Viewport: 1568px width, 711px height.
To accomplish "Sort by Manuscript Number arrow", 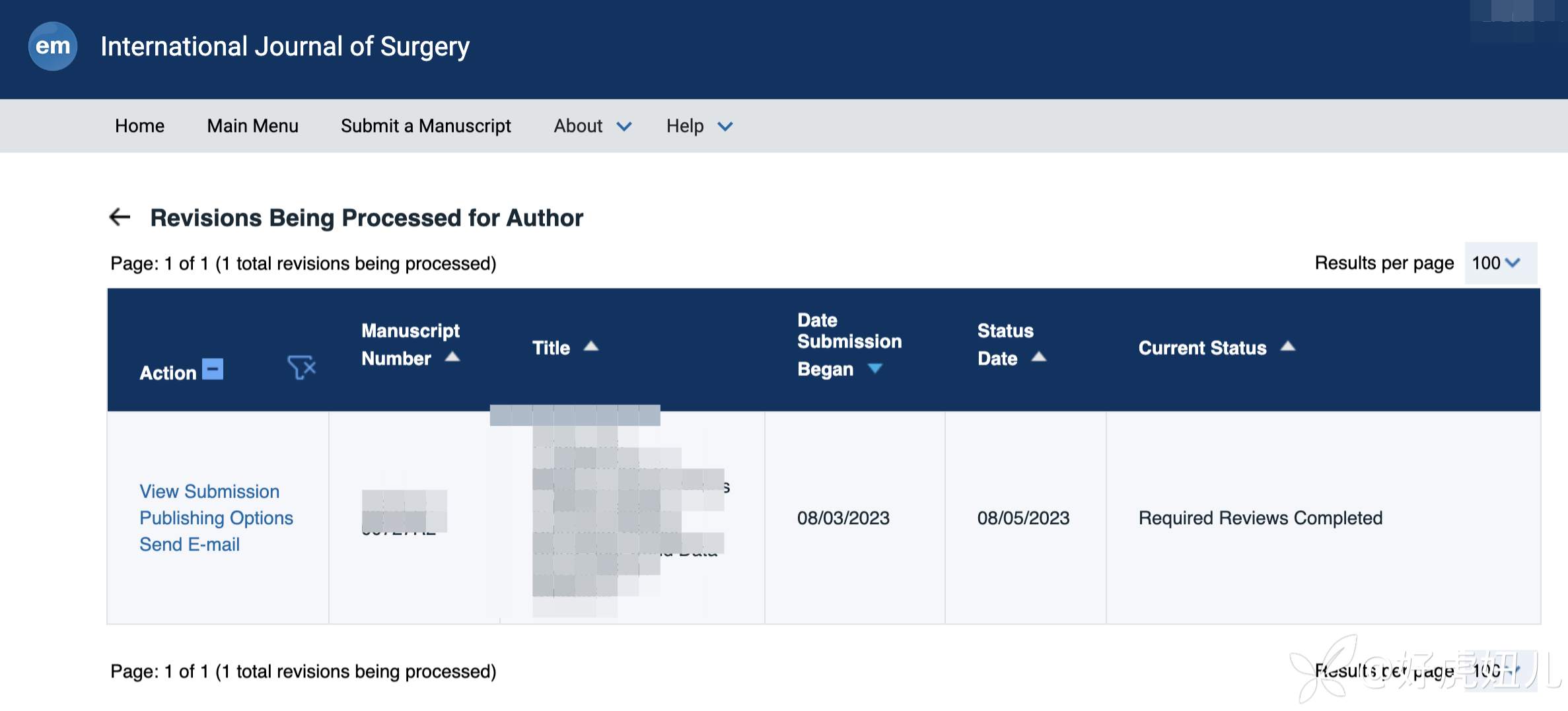I will pyautogui.click(x=452, y=357).
